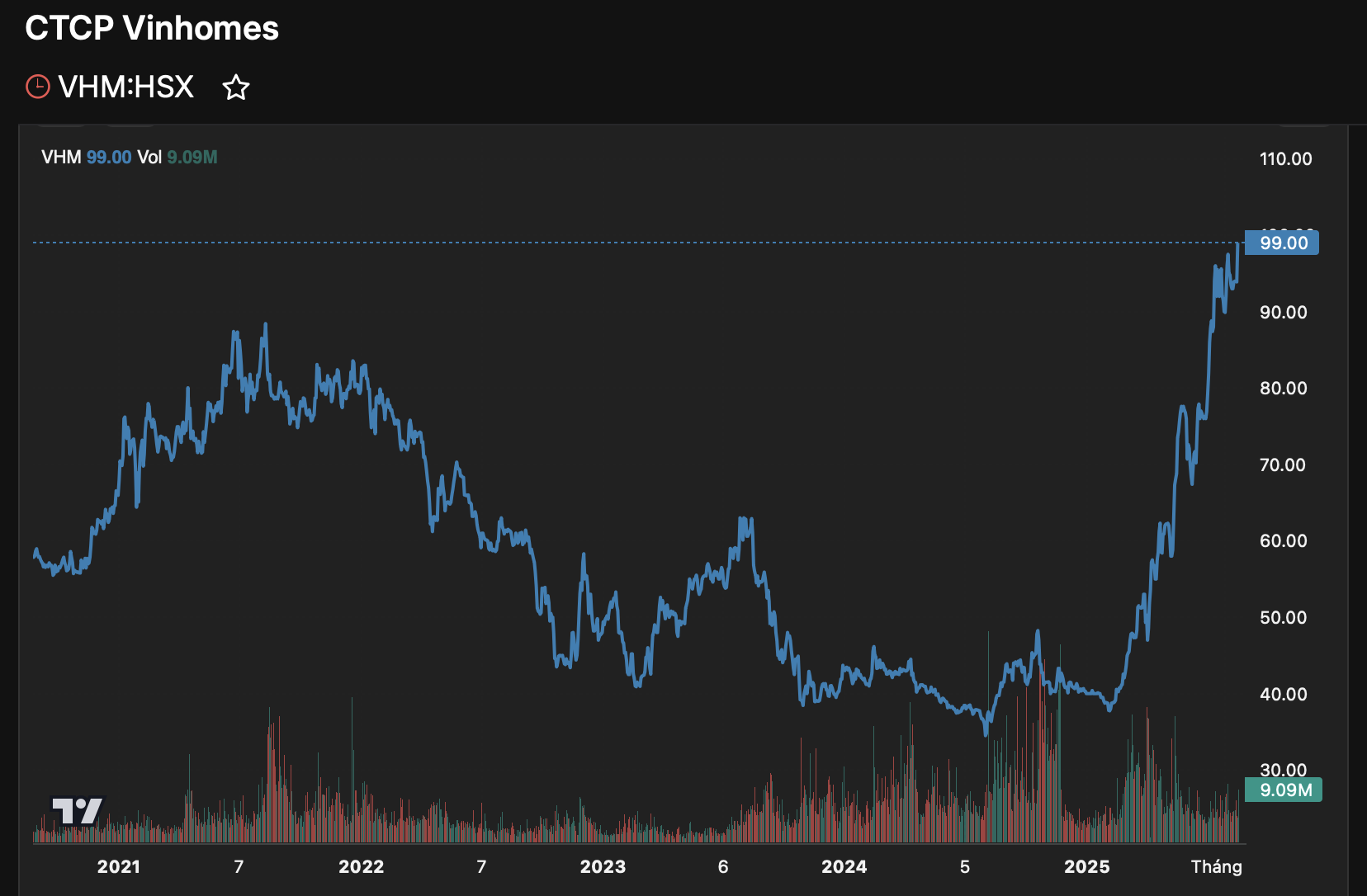Screen dimensions: 1367x896
Task: Click the Tháng label on the time axis
Action: (x=1216, y=866)
